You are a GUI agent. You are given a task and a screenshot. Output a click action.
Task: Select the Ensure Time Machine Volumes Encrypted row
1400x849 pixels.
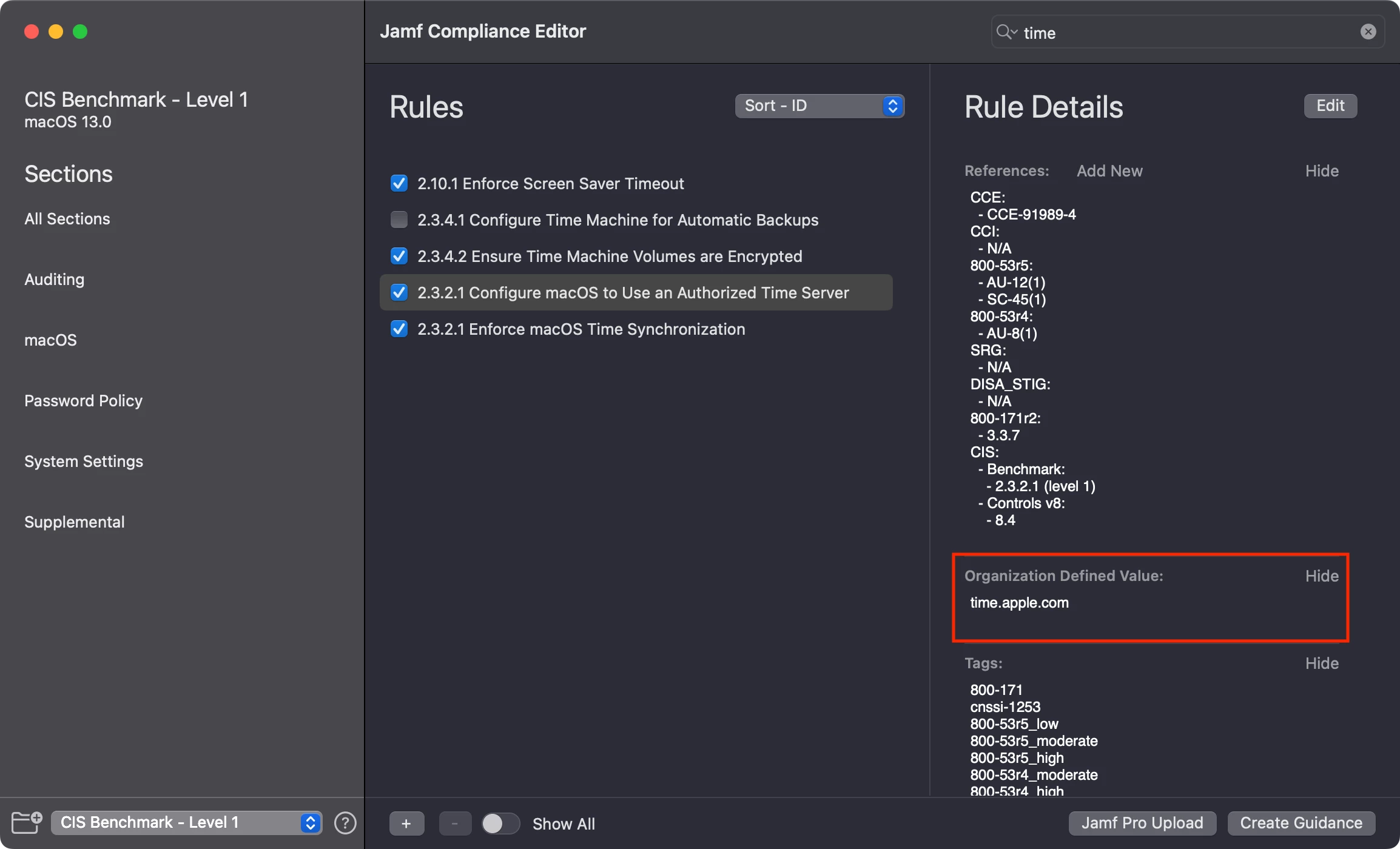[636, 256]
